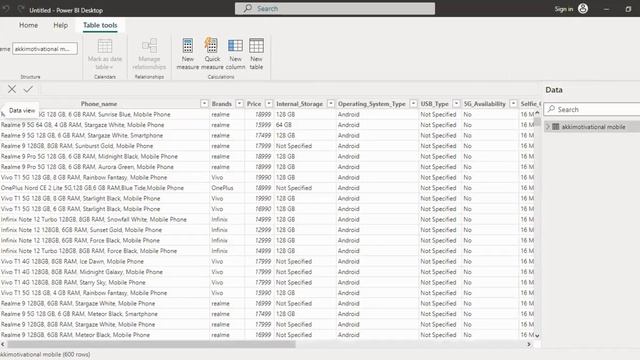Select the Internal_Storage column header
The image size is (640, 360).
299,104
